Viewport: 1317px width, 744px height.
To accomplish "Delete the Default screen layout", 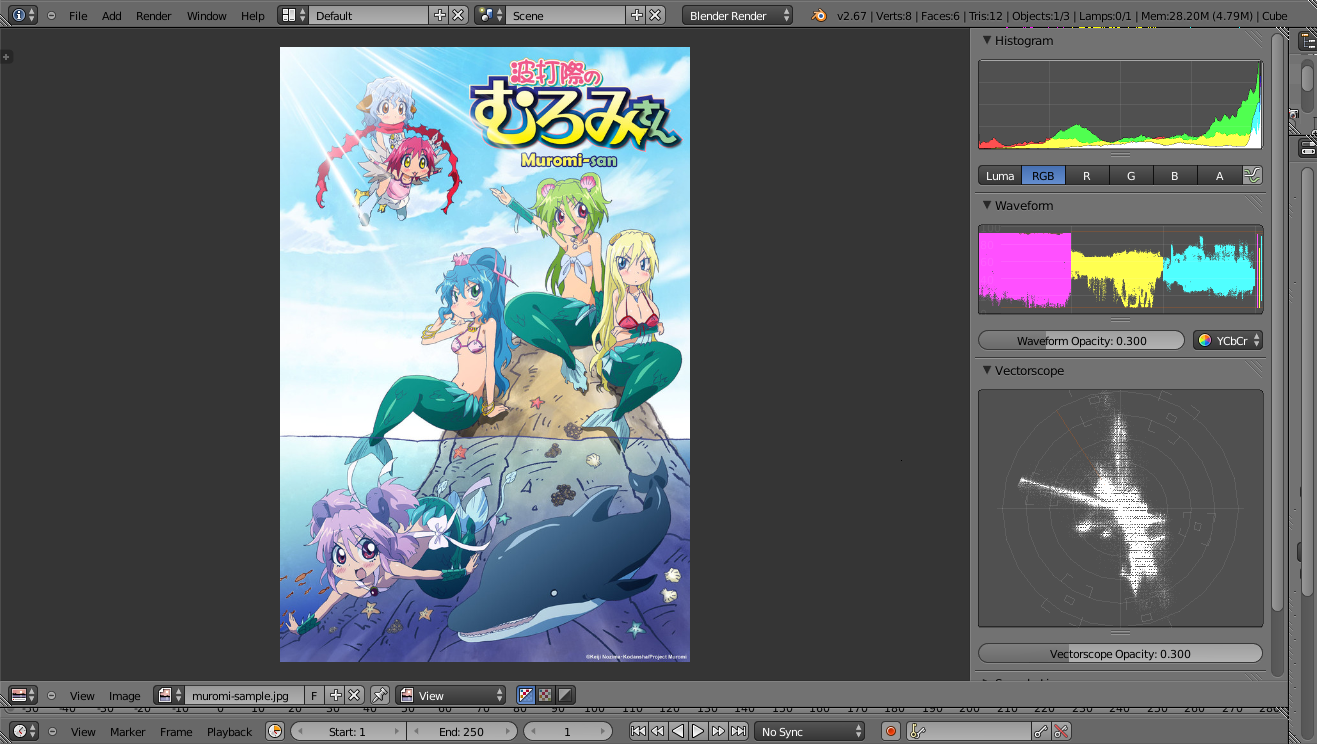I will [458, 15].
